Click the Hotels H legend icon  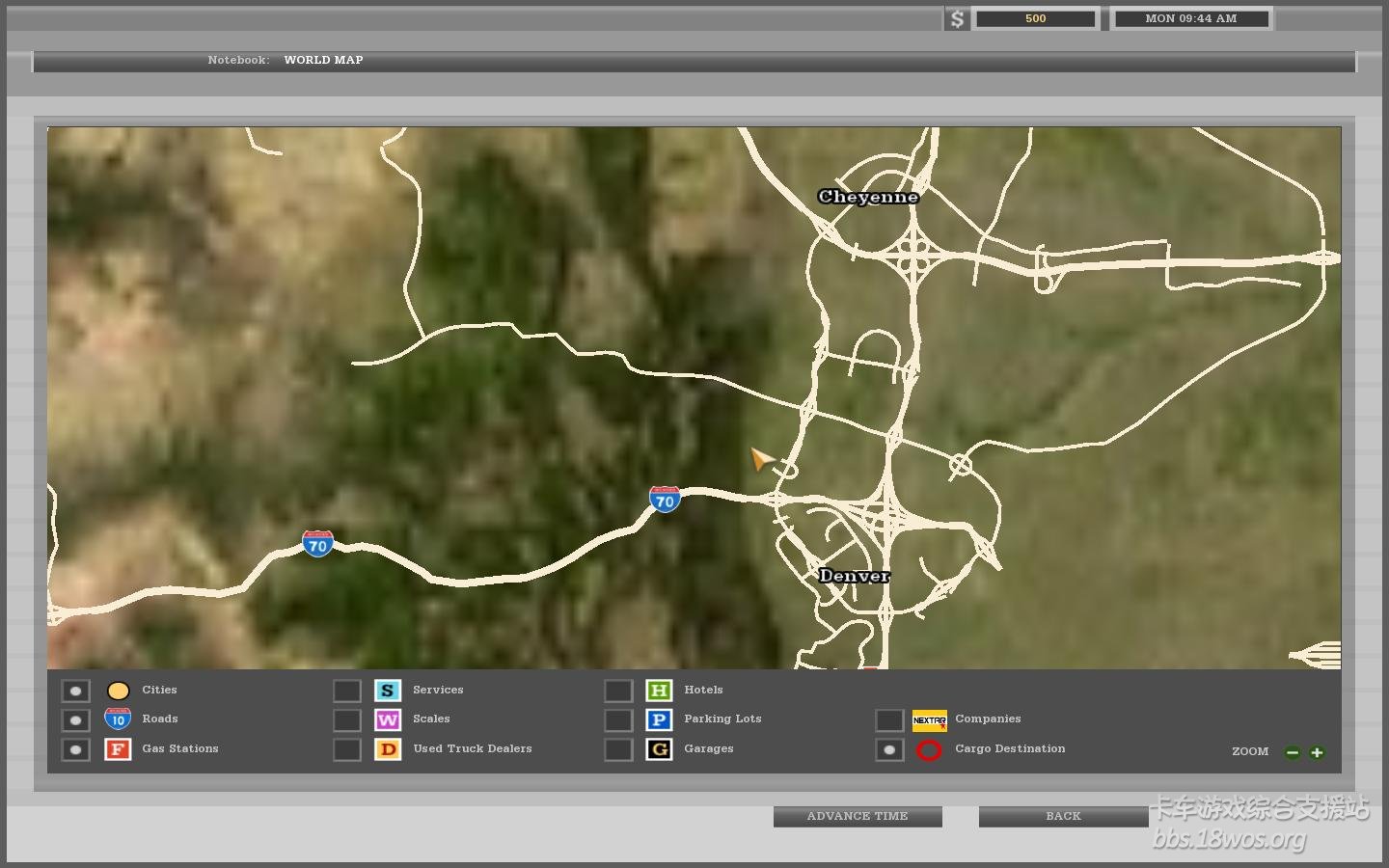click(x=659, y=691)
